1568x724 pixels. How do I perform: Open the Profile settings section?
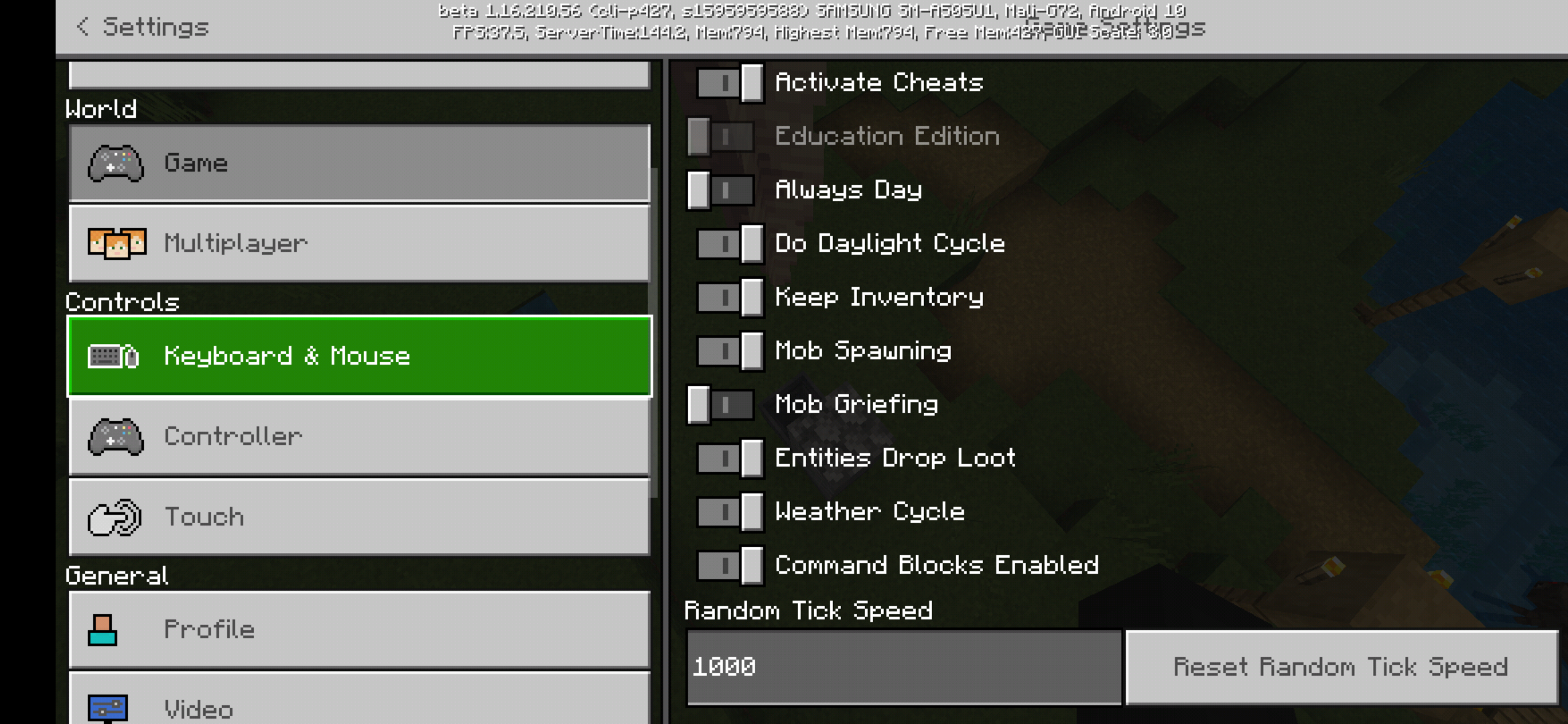coord(359,629)
